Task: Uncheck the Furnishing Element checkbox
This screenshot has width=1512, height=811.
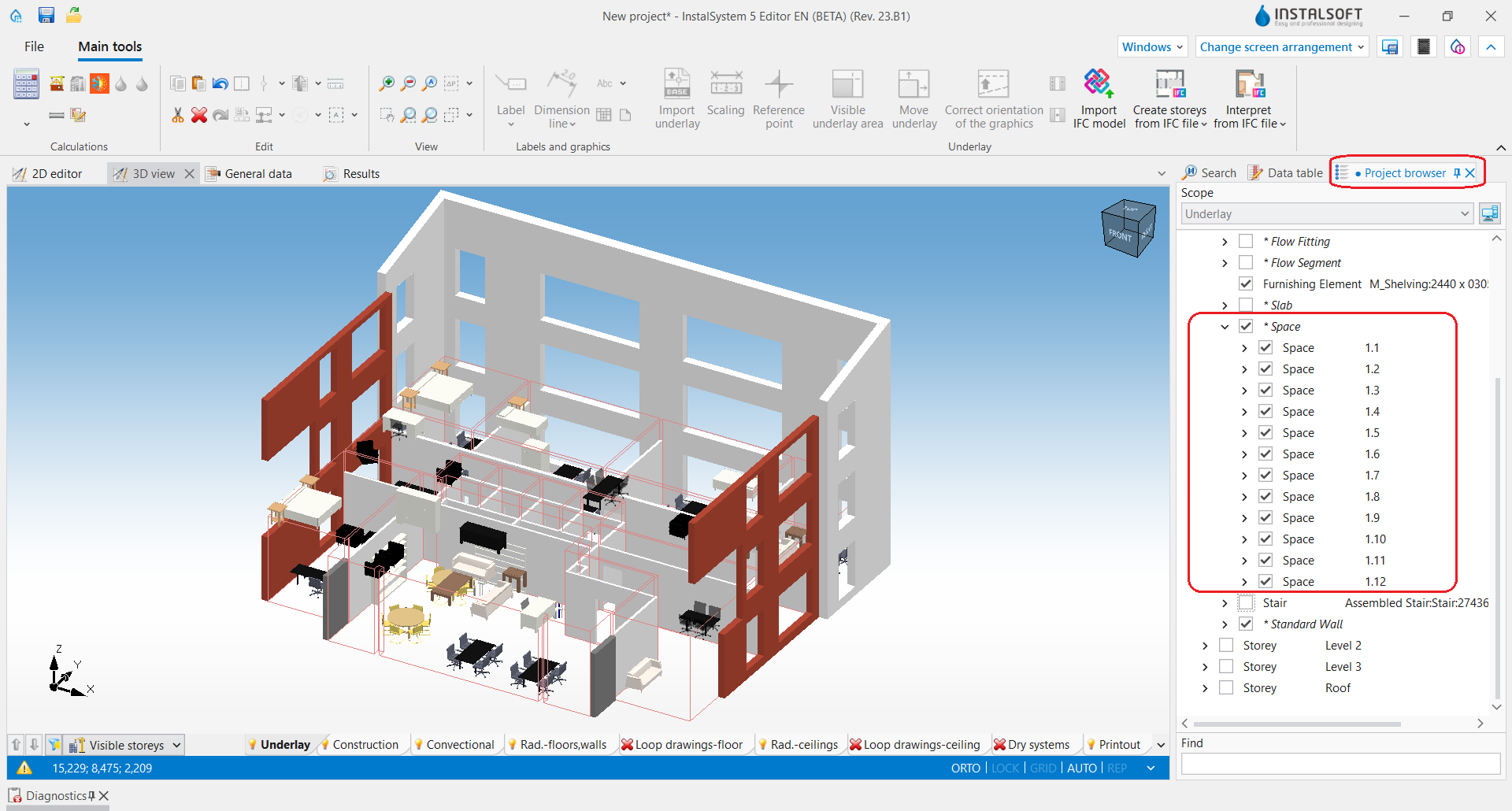Action: [1246, 283]
